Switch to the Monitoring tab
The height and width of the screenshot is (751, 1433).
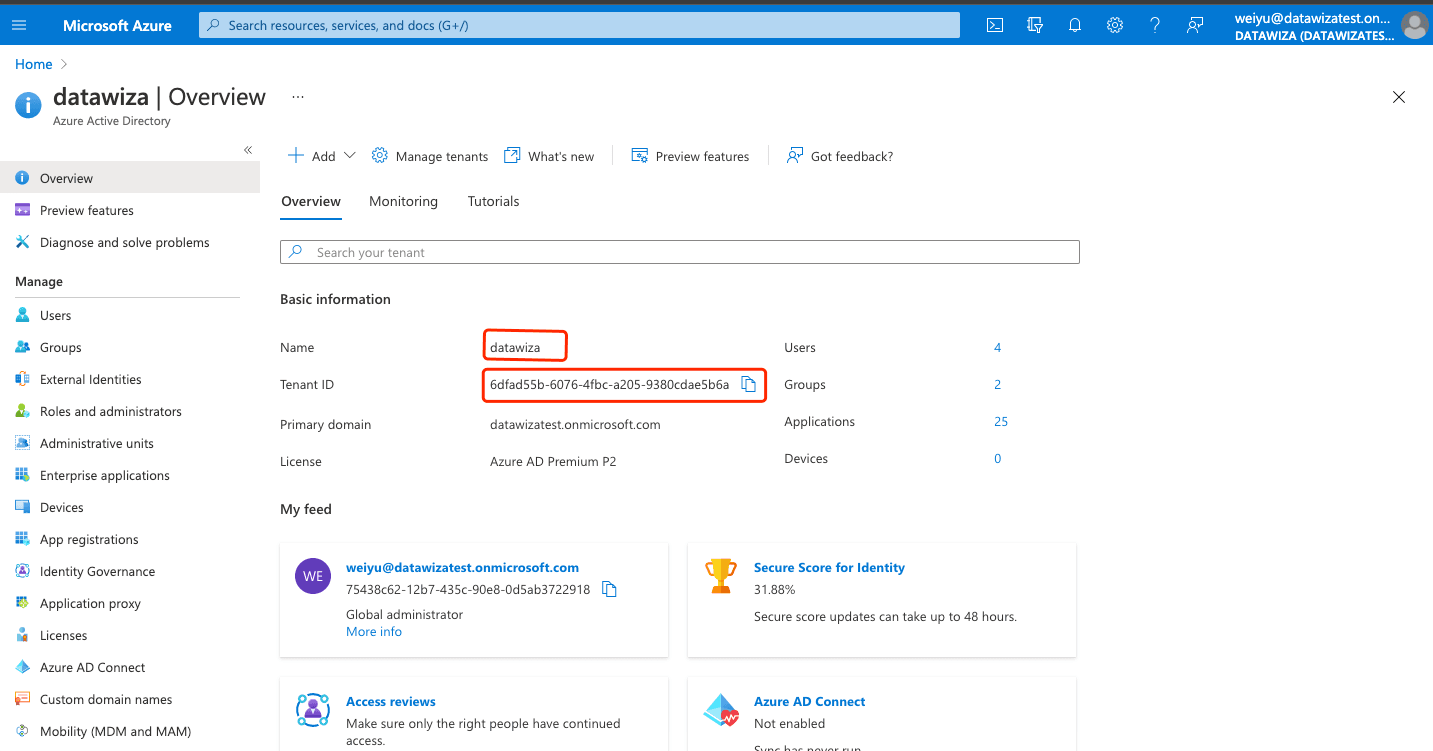pos(403,201)
